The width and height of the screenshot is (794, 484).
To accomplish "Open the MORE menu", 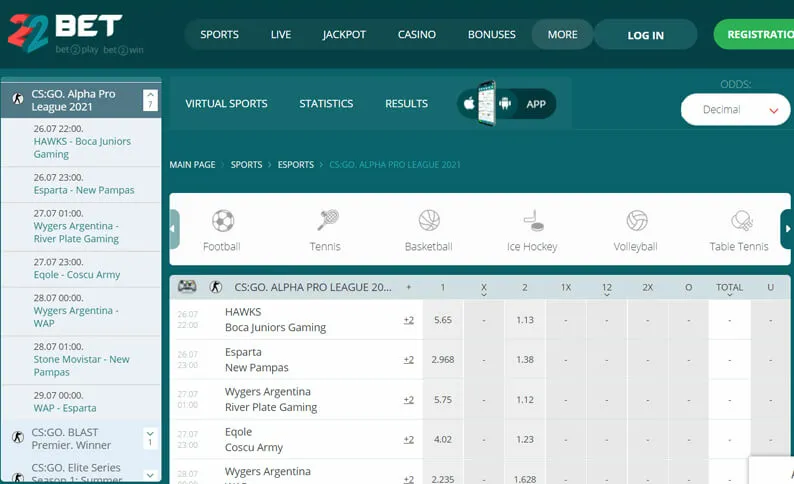I will [562, 34].
